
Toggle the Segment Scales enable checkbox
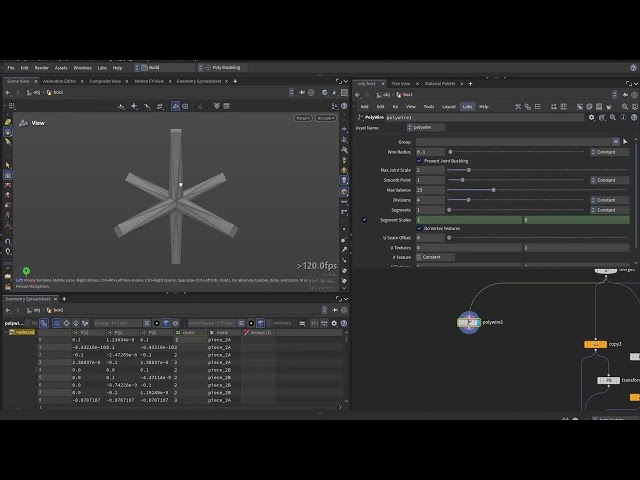point(364,220)
